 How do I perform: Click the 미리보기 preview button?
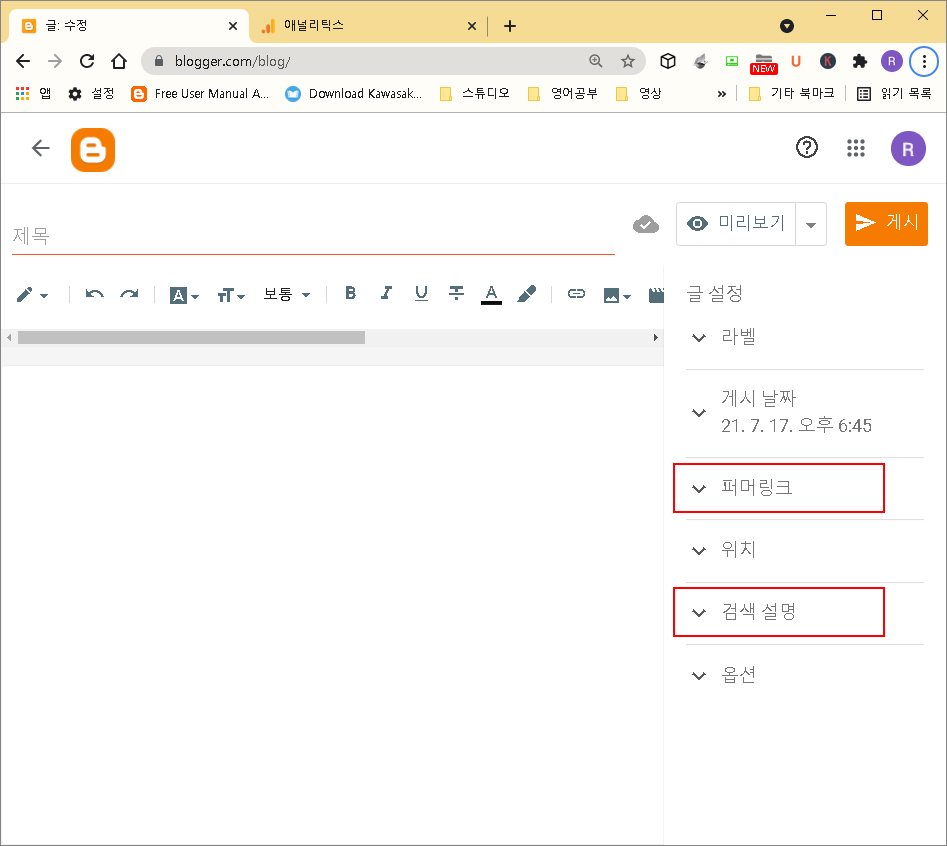(741, 224)
